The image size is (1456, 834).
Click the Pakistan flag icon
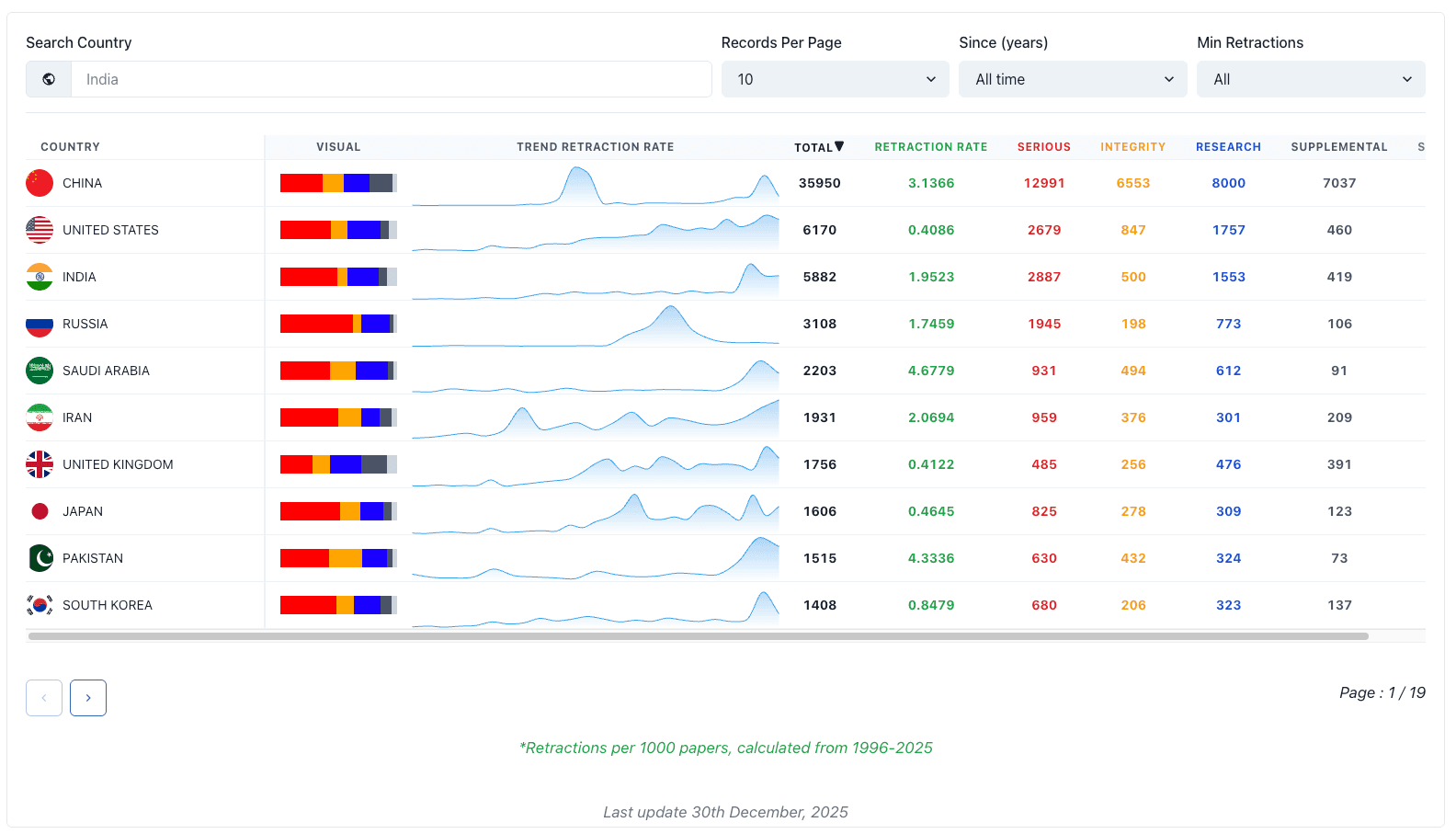pos(40,558)
